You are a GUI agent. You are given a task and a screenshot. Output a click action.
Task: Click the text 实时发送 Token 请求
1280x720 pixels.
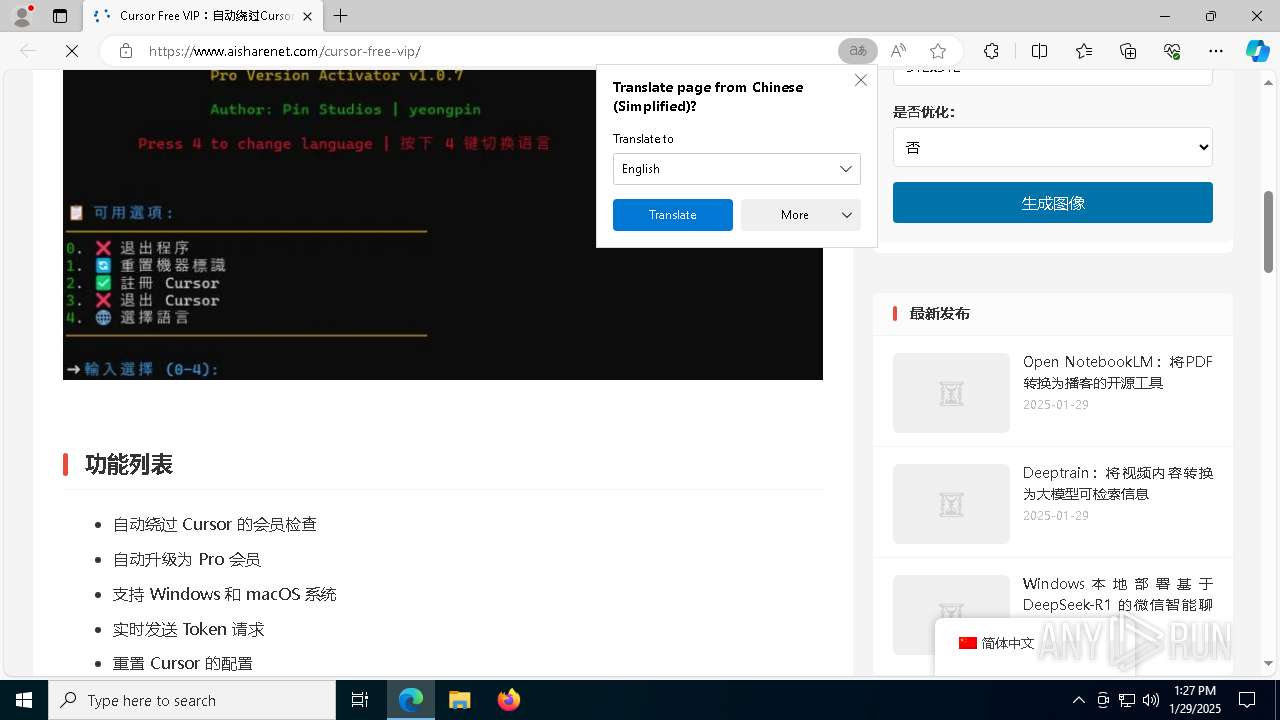pyautogui.click(x=189, y=629)
